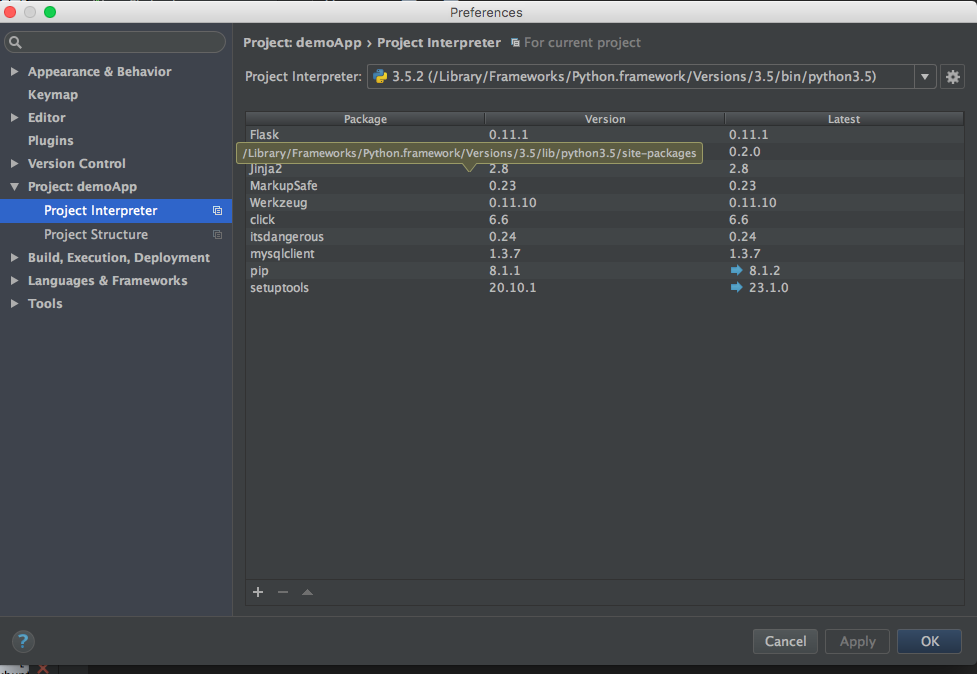Collapse Project: demoApp section
The image size is (977, 674).
(14, 187)
